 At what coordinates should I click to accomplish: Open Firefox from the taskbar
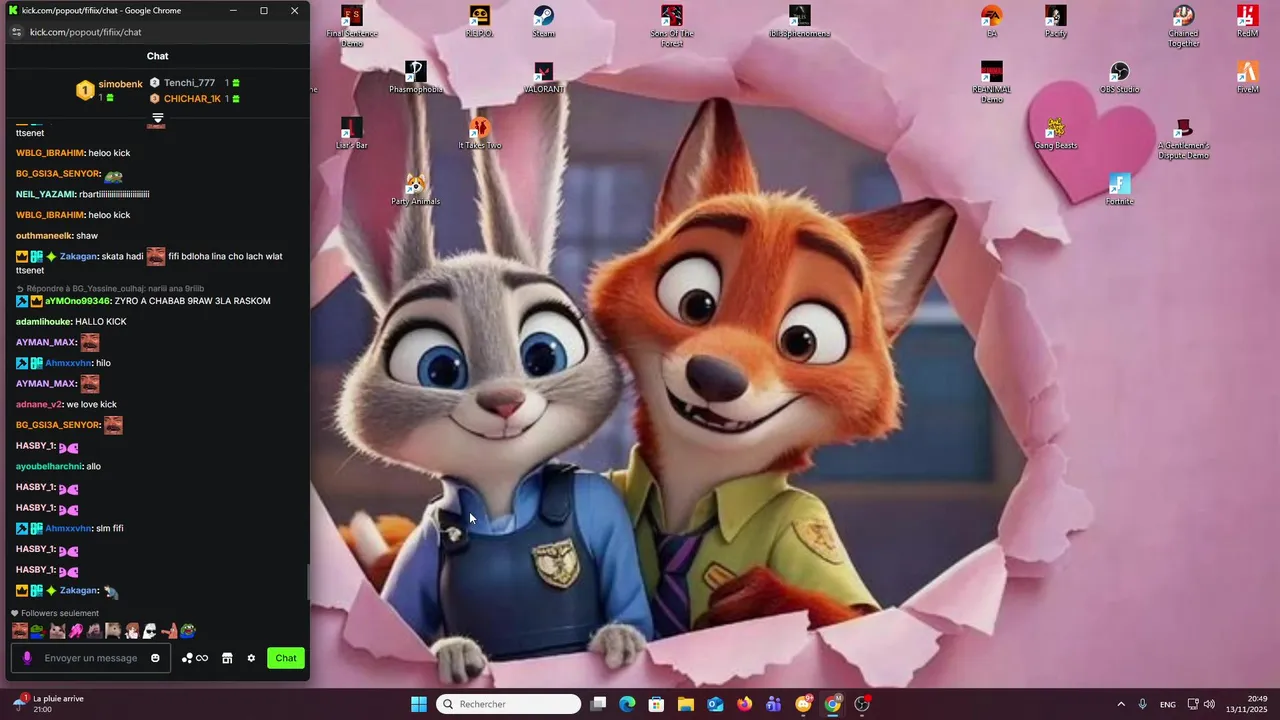click(744, 704)
